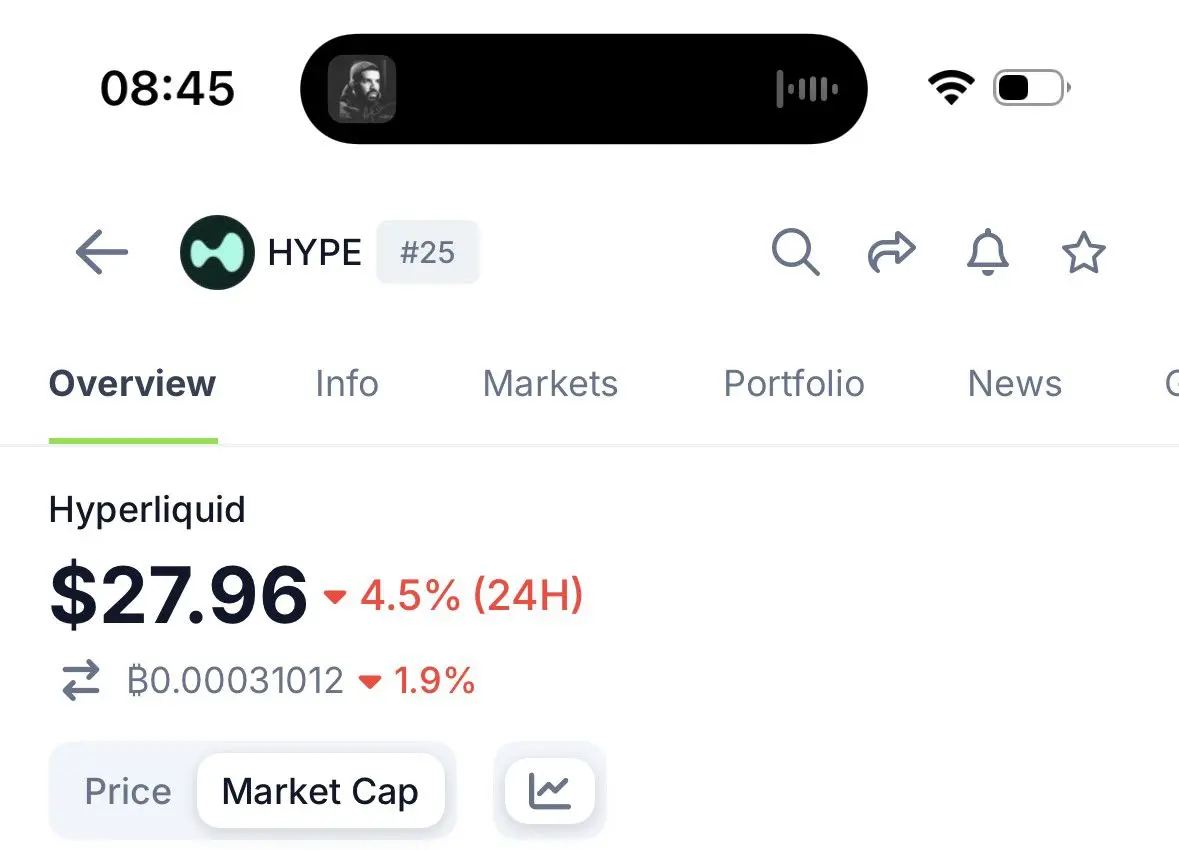Open the line chart view icon
Viewport: 1179px width, 850px height.
click(x=549, y=791)
